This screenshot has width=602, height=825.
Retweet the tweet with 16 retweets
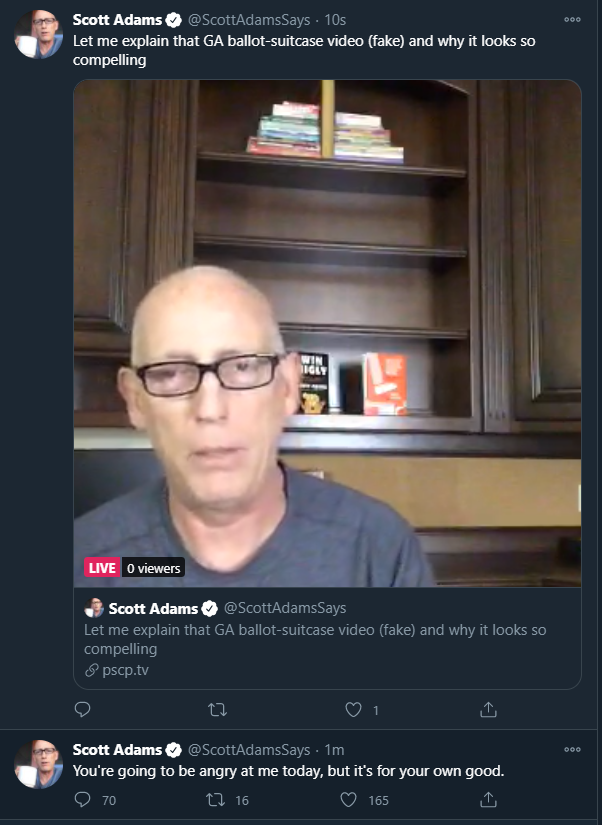(x=215, y=800)
